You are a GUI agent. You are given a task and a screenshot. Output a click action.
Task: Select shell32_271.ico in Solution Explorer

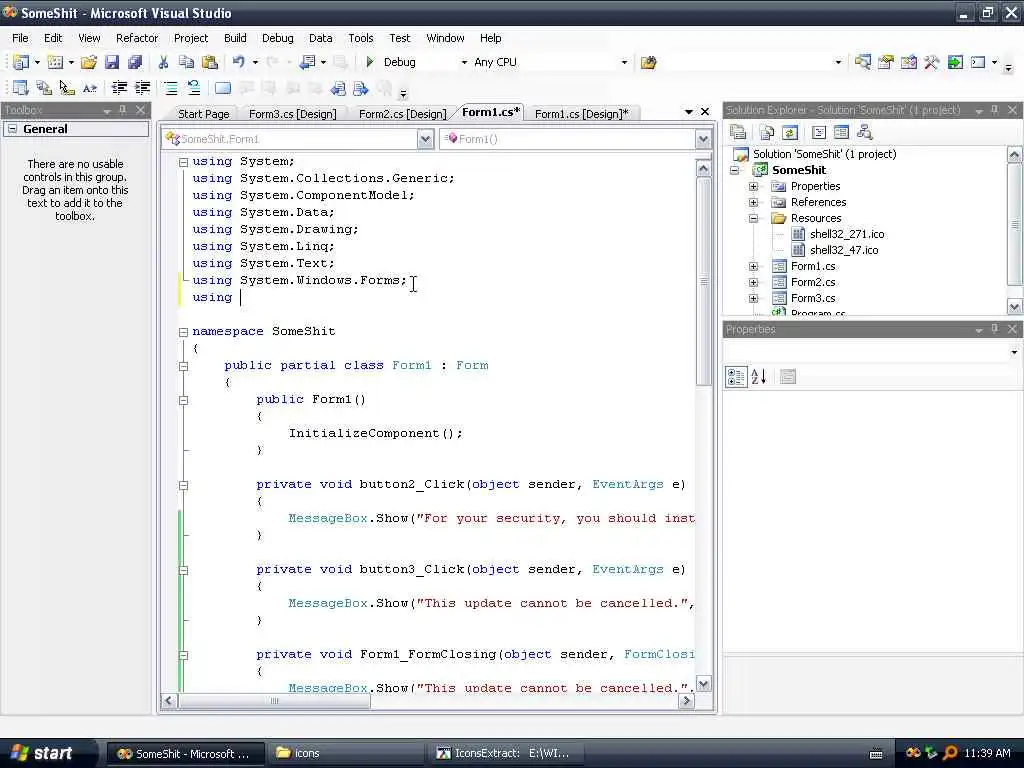847,234
